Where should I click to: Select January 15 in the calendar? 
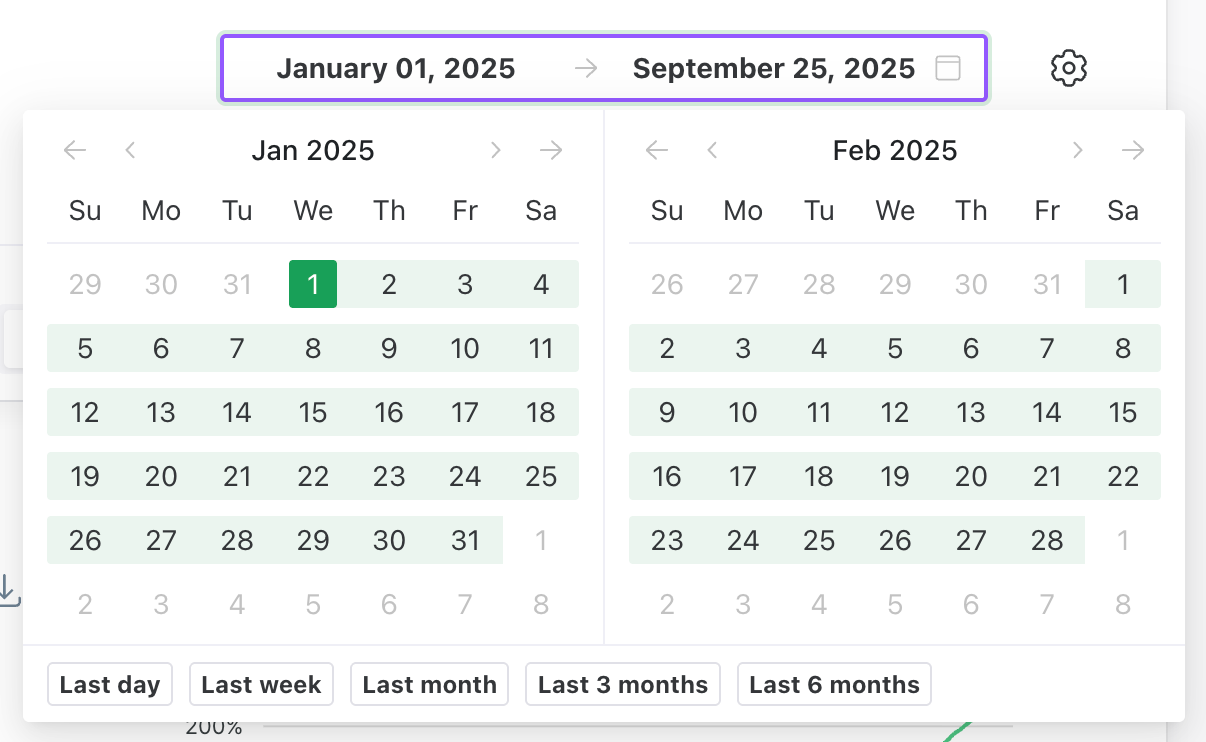tap(313, 413)
